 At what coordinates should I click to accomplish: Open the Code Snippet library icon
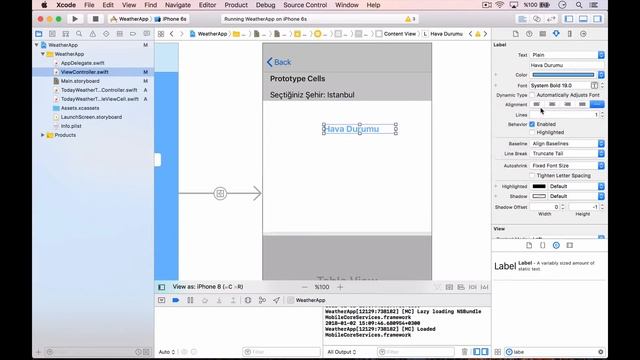542,245
